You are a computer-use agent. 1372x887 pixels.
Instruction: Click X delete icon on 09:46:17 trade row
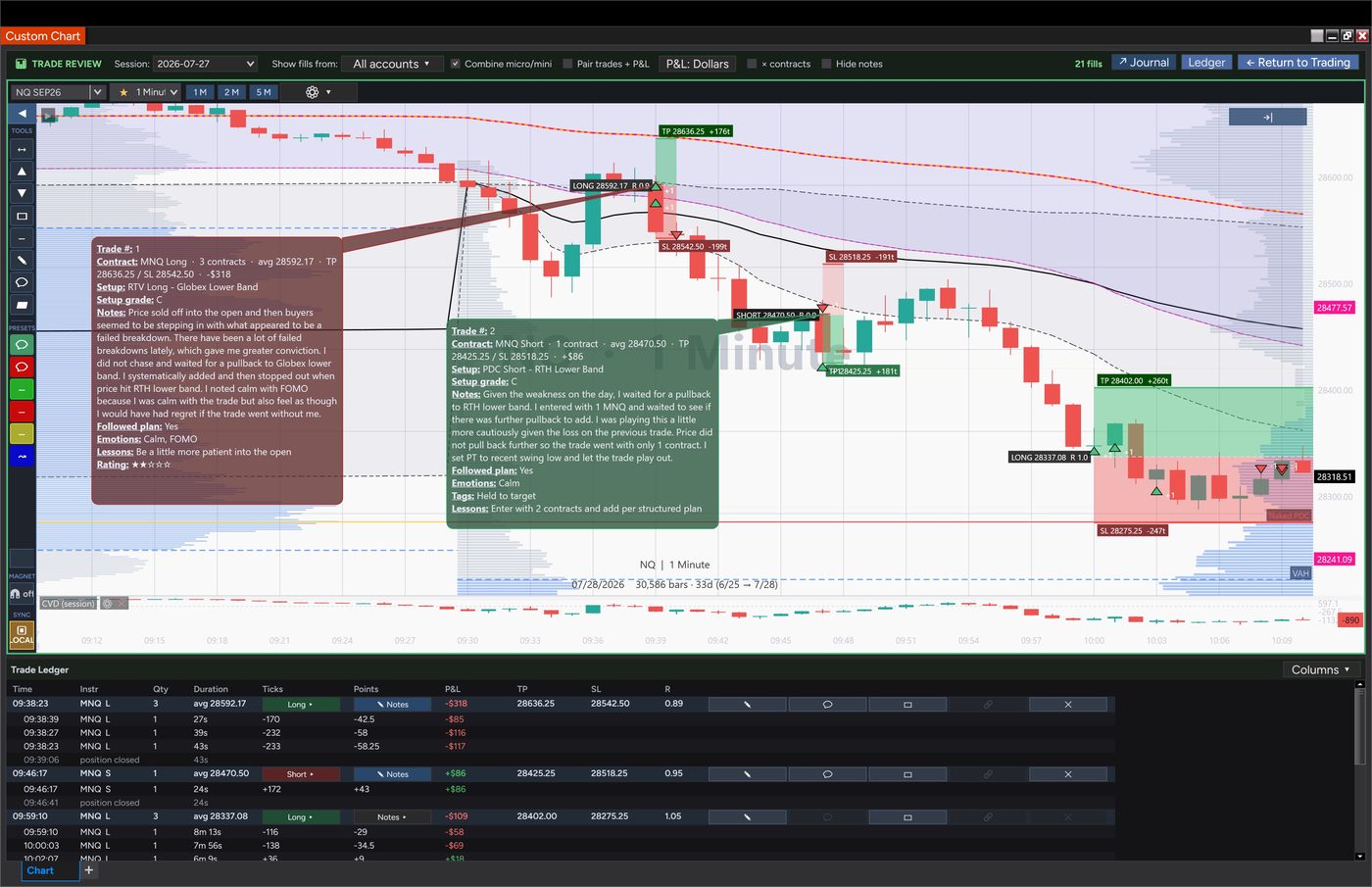(1067, 774)
